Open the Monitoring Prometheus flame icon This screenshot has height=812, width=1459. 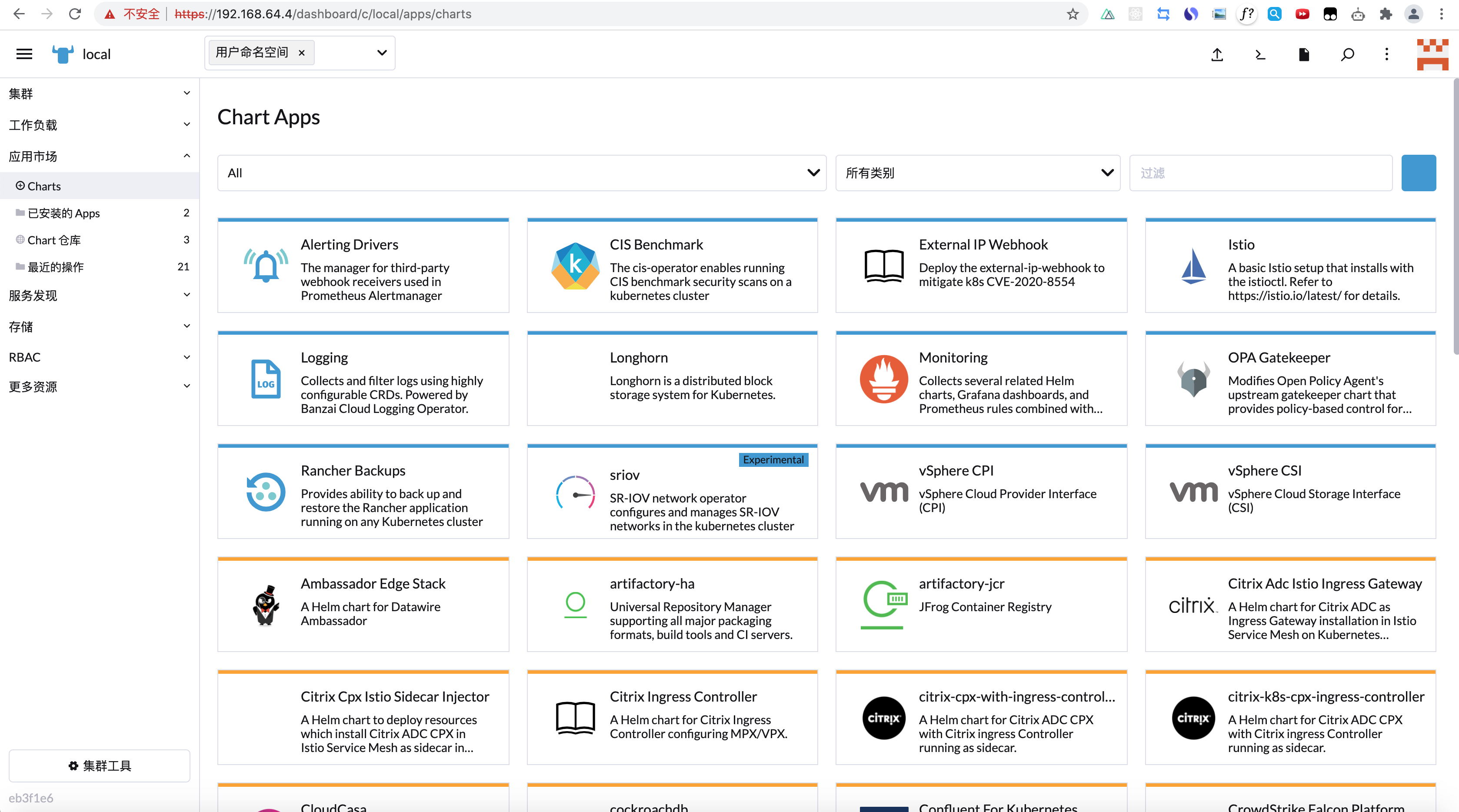tap(883, 379)
